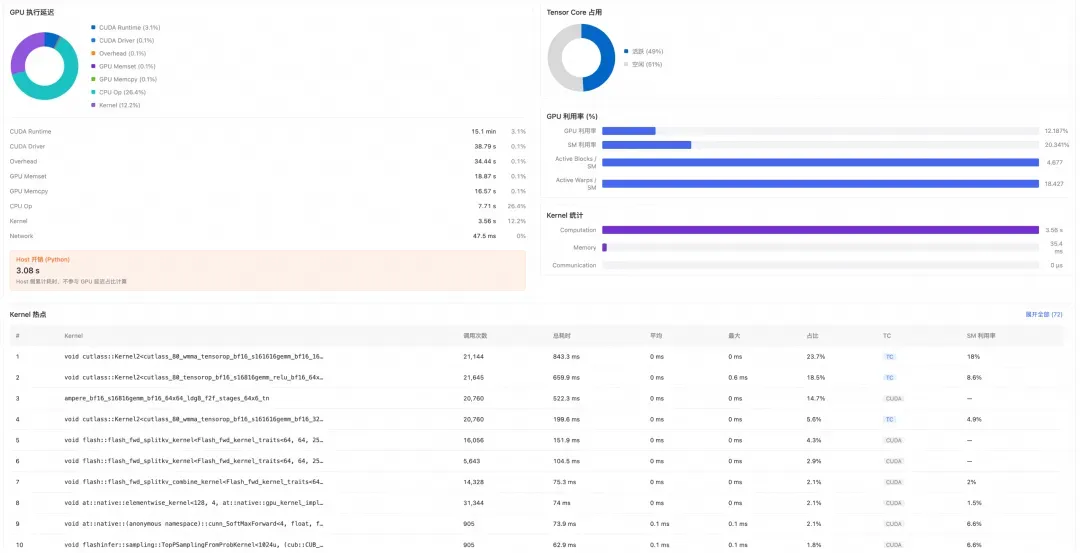The image size is (1080, 553).
Task: Click the TC badge on kernel row 4
Action: (x=889, y=419)
